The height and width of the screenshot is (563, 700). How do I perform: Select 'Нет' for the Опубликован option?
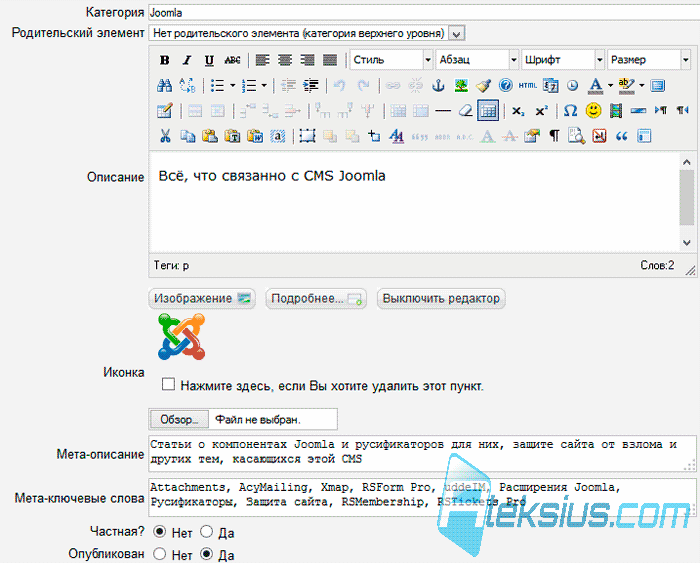(159, 554)
